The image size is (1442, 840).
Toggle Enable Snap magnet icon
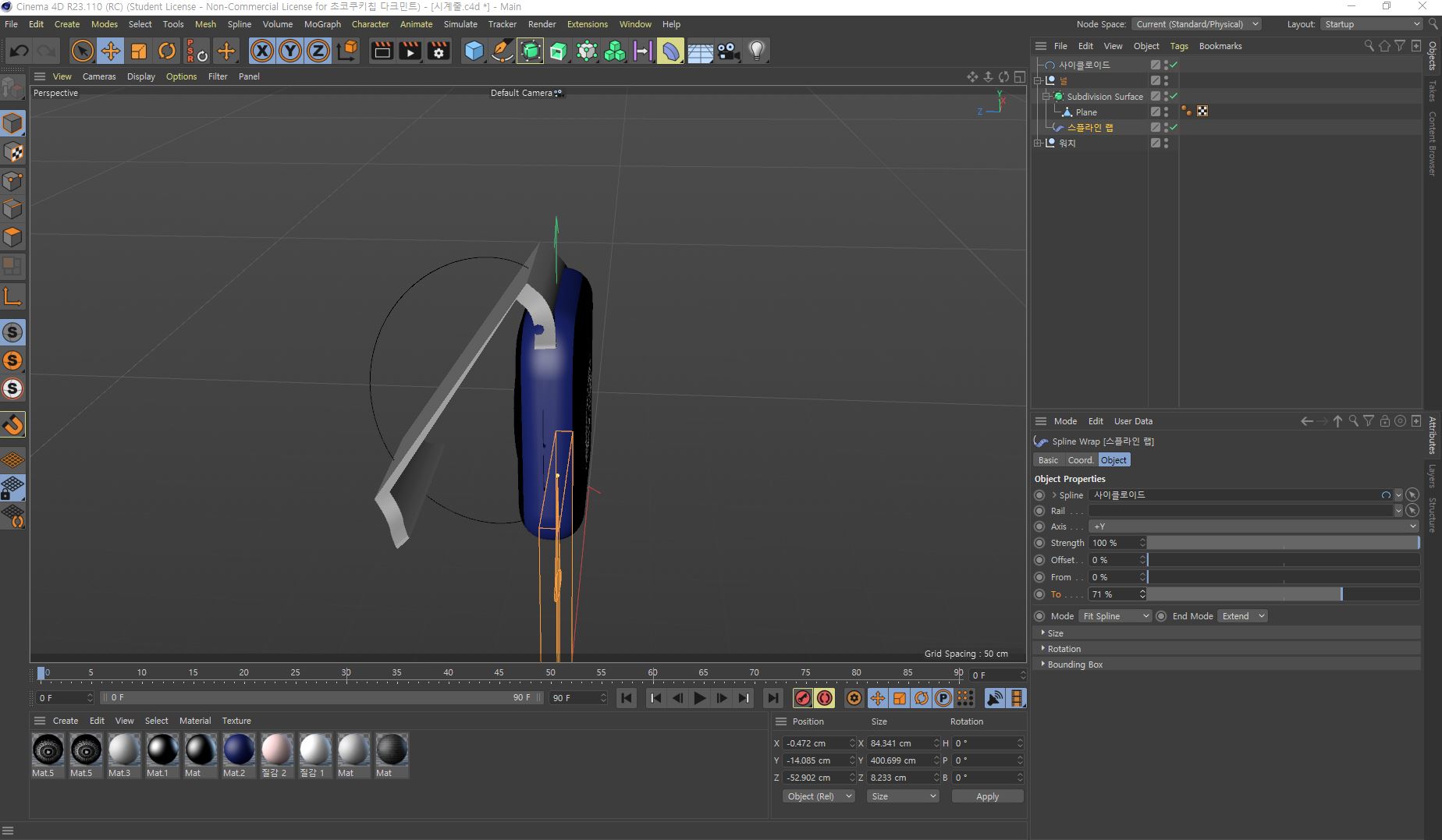pyautogui.click(x=12, y=424)
